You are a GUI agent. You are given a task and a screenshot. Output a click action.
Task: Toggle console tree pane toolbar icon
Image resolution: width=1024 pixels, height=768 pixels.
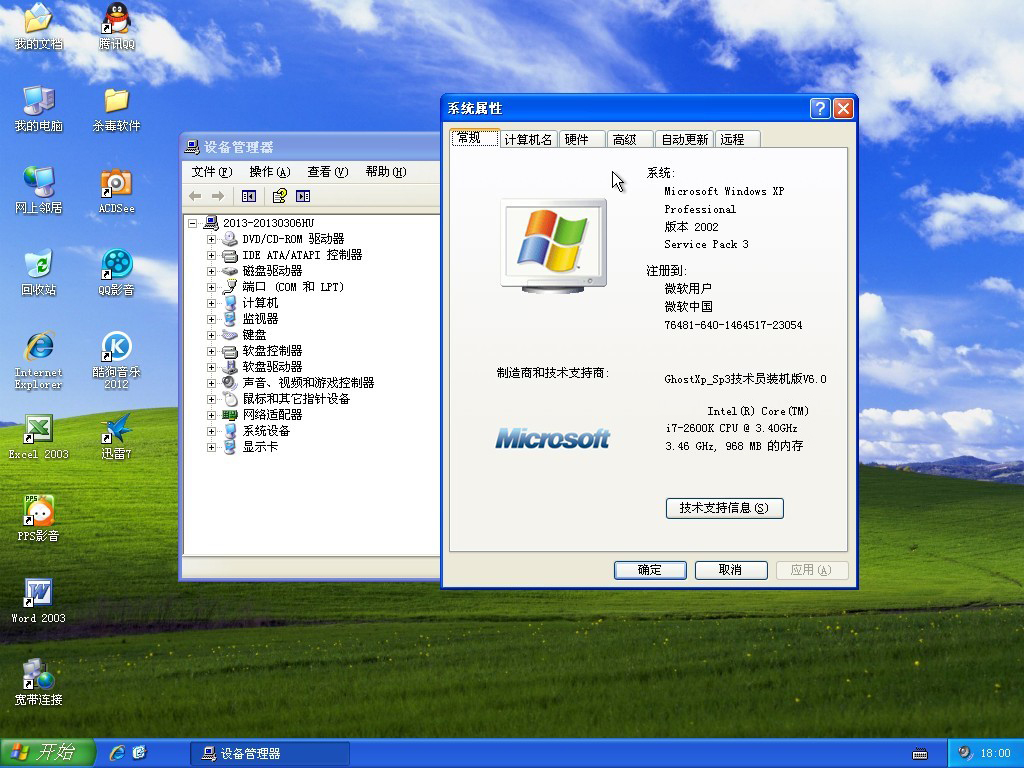pos(249,196)
